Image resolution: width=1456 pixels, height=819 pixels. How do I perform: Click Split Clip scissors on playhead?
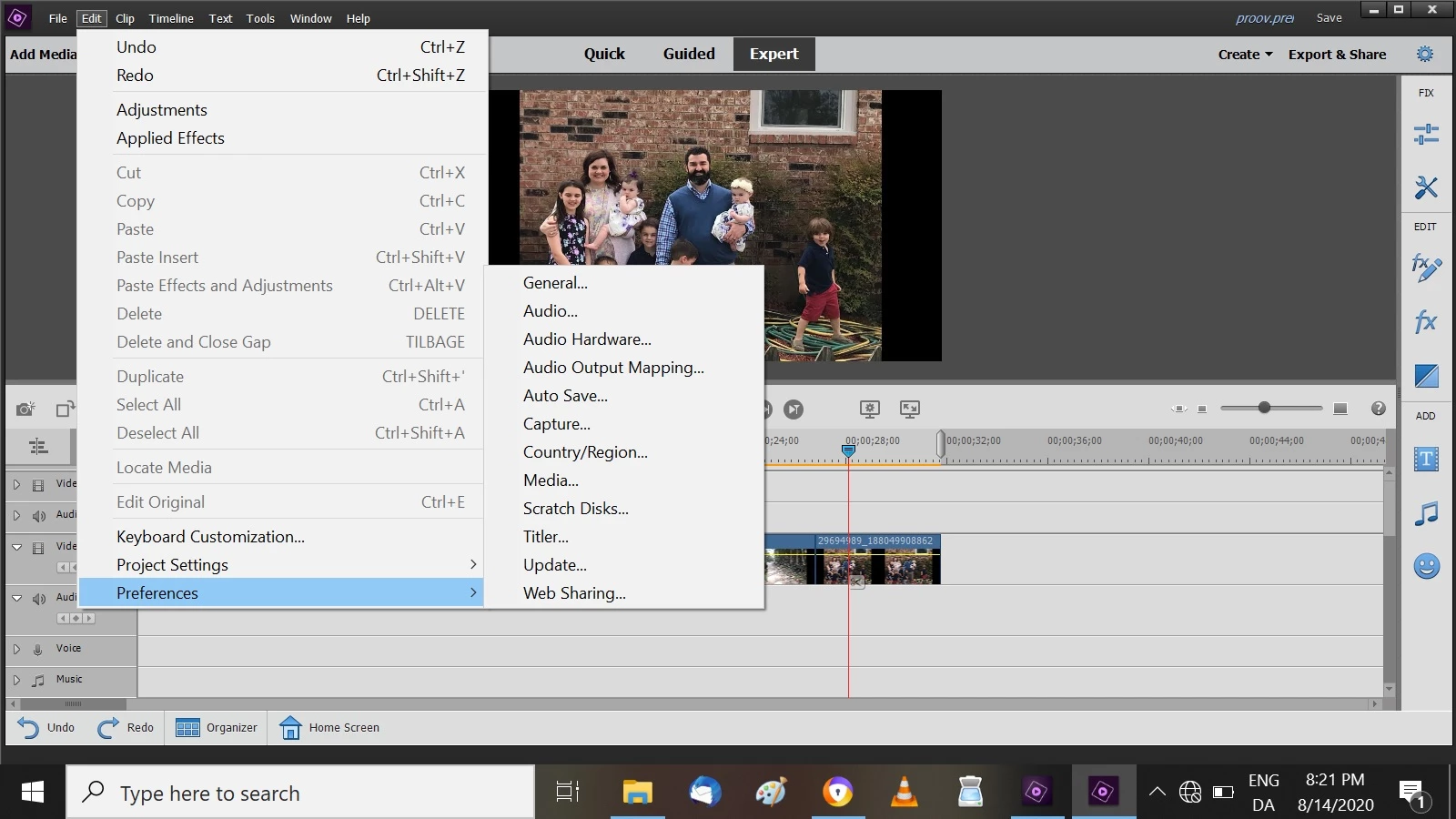click(857, 581)
